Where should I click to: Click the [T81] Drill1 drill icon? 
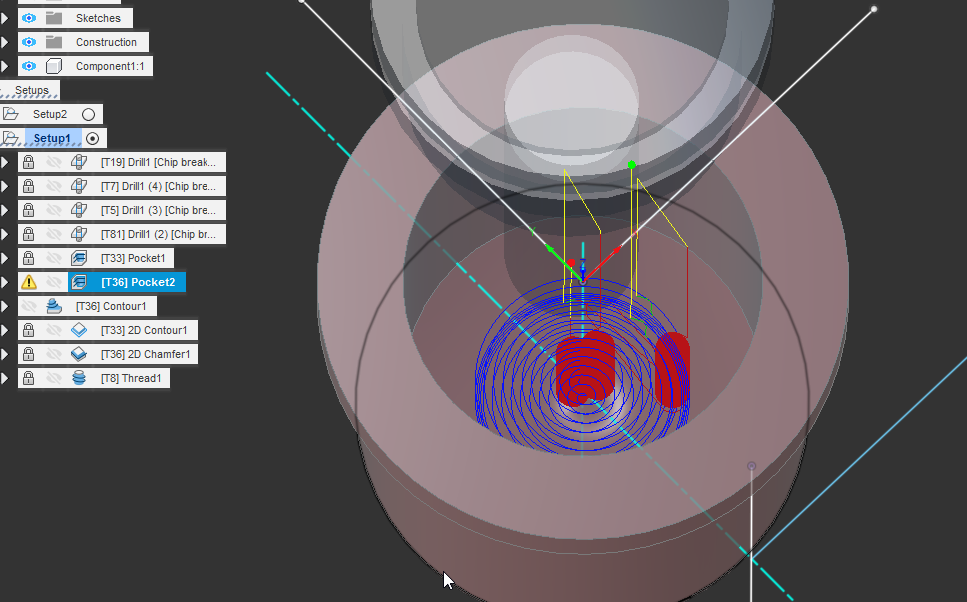pos(78,233)
